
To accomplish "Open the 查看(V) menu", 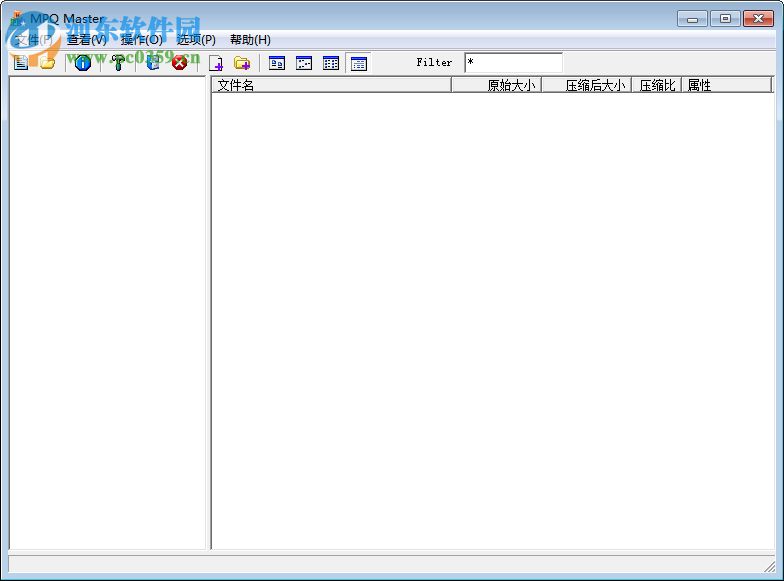I will [86, 40].
